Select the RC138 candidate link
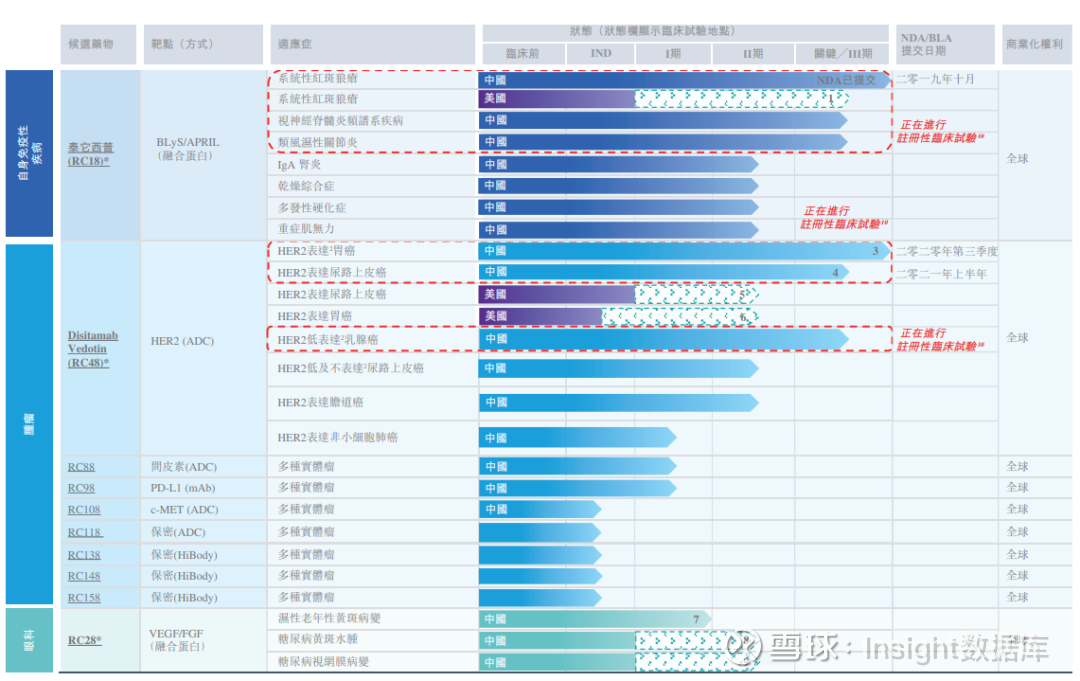 pos(83,555)
